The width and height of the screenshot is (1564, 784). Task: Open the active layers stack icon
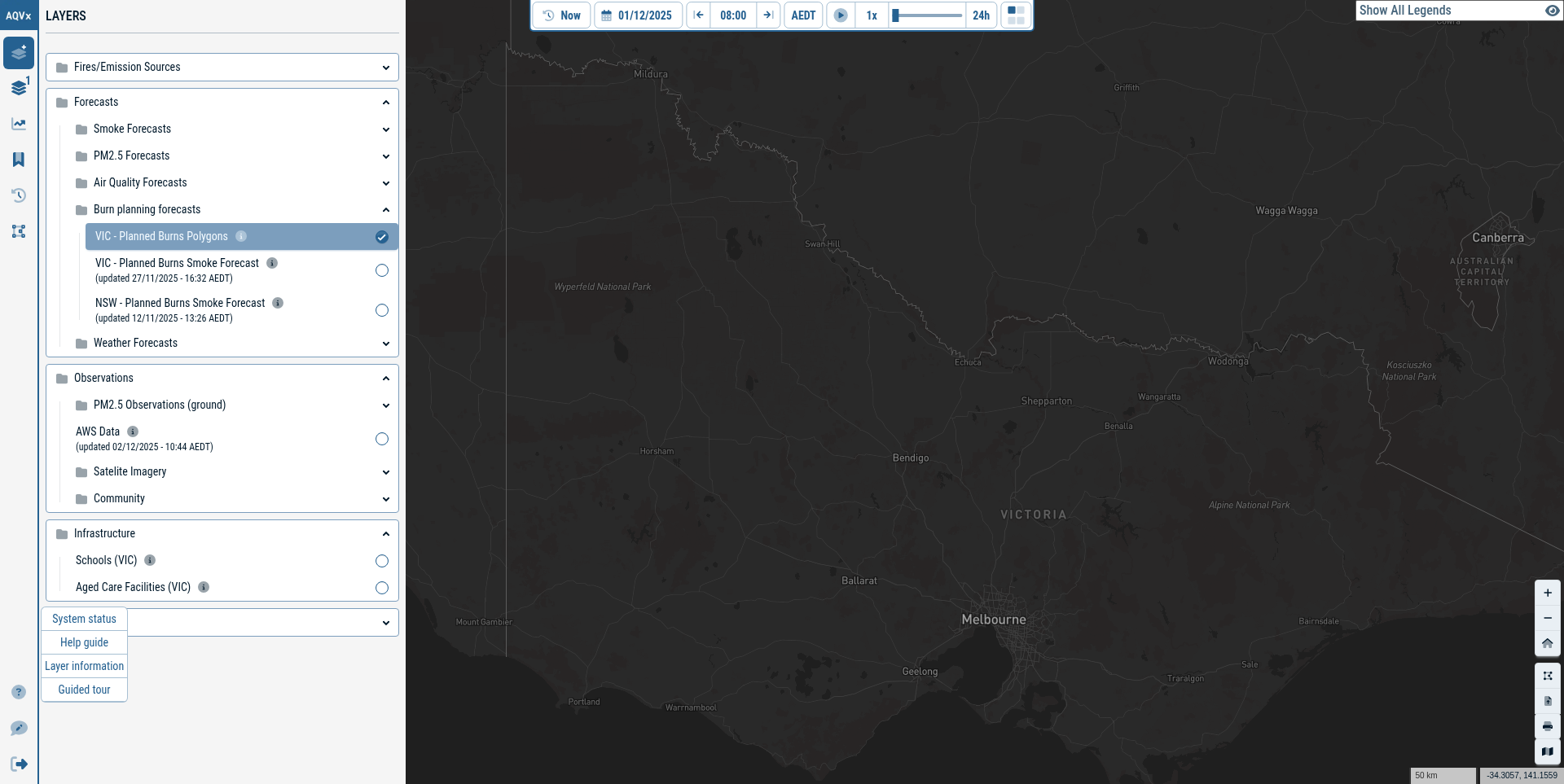[19, 88]
